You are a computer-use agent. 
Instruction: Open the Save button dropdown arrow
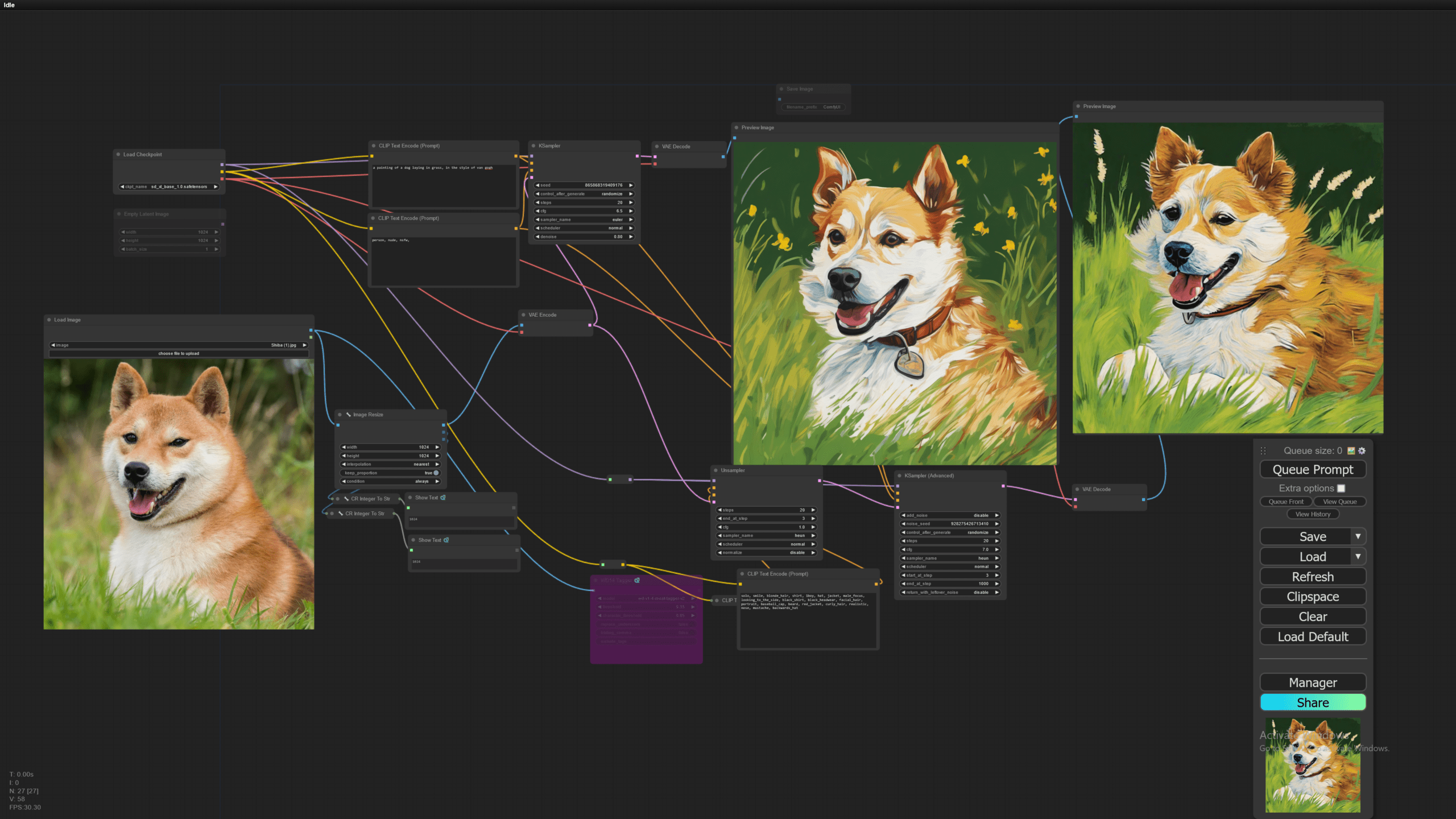pyautogui.click(x=1359, y=536)
